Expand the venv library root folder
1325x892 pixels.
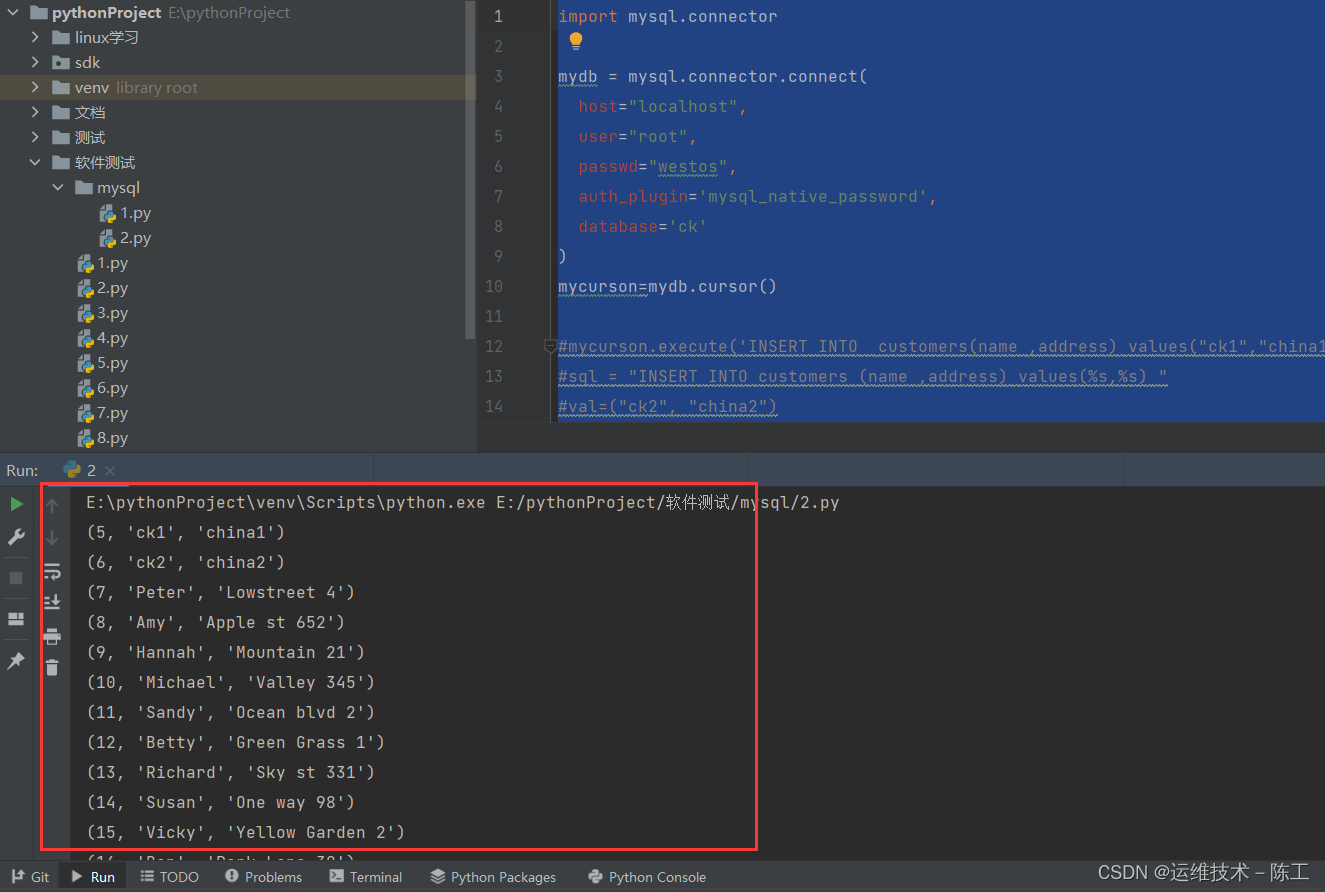(x=36, y=88)
